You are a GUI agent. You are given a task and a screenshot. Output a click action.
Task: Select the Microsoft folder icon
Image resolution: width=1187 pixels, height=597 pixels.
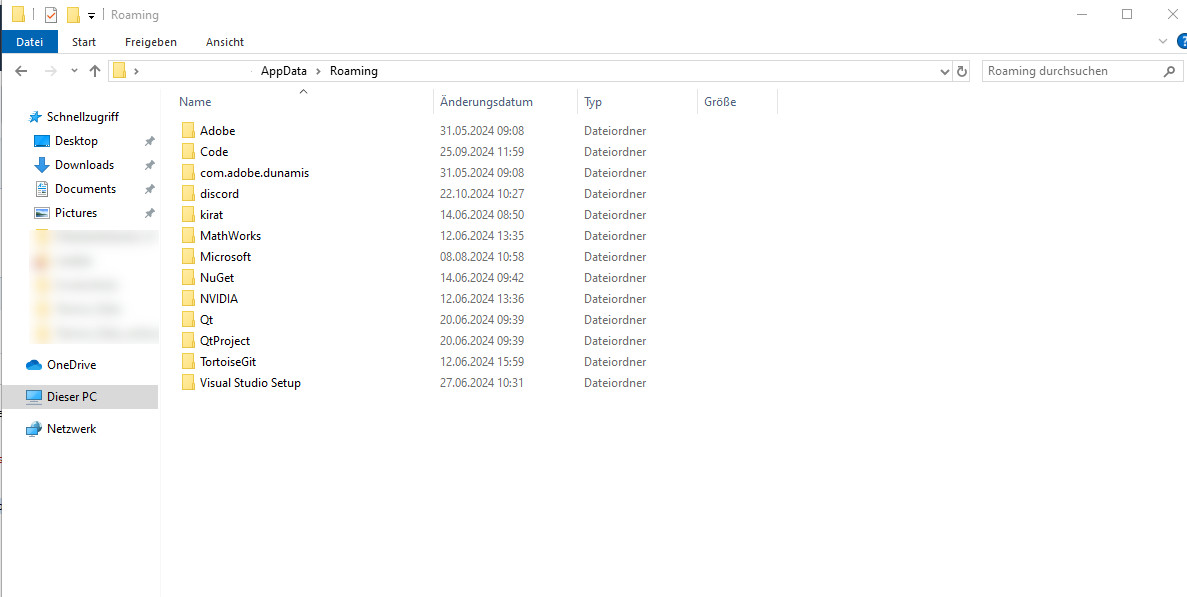coord(188,257)
